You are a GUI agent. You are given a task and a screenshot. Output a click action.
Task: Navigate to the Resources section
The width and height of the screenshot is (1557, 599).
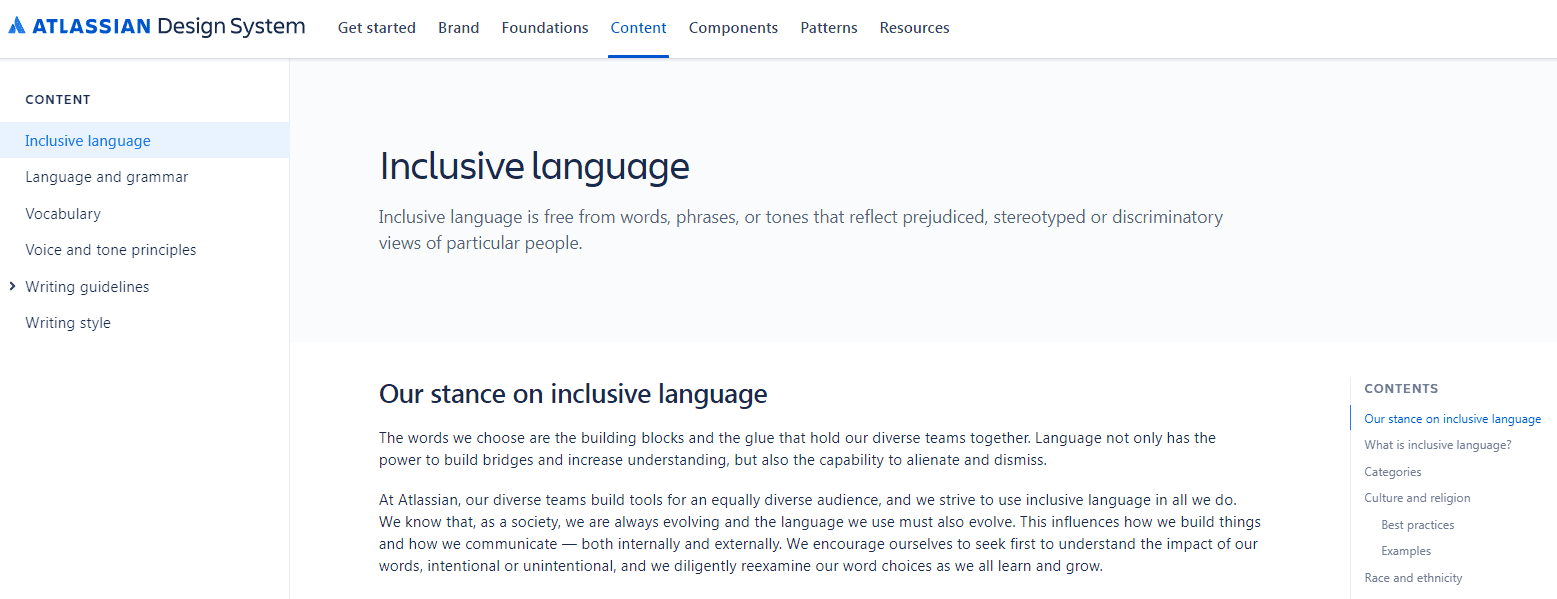(914, 27)
